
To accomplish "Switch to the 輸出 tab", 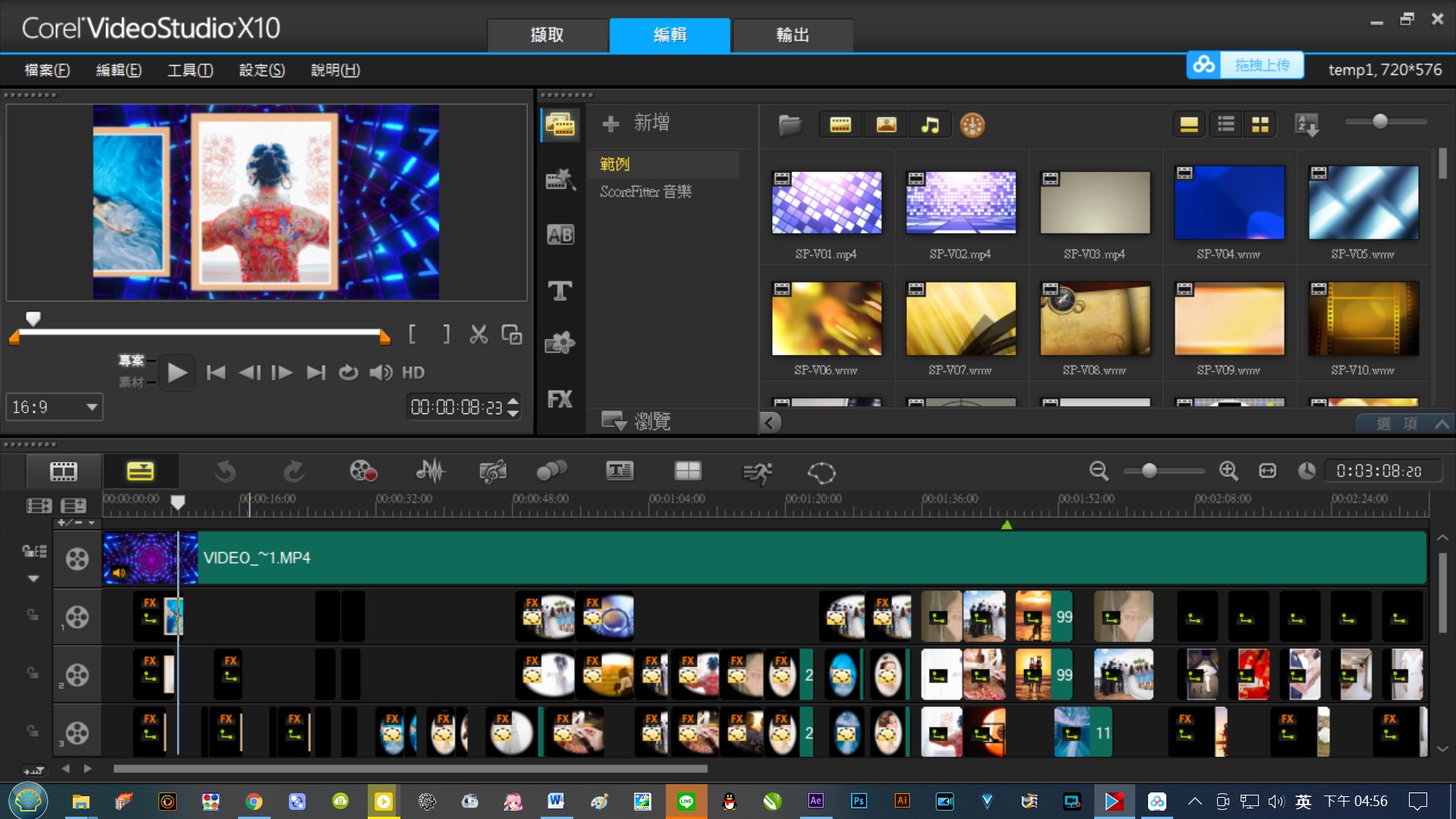I will click(x=792, y=35).
